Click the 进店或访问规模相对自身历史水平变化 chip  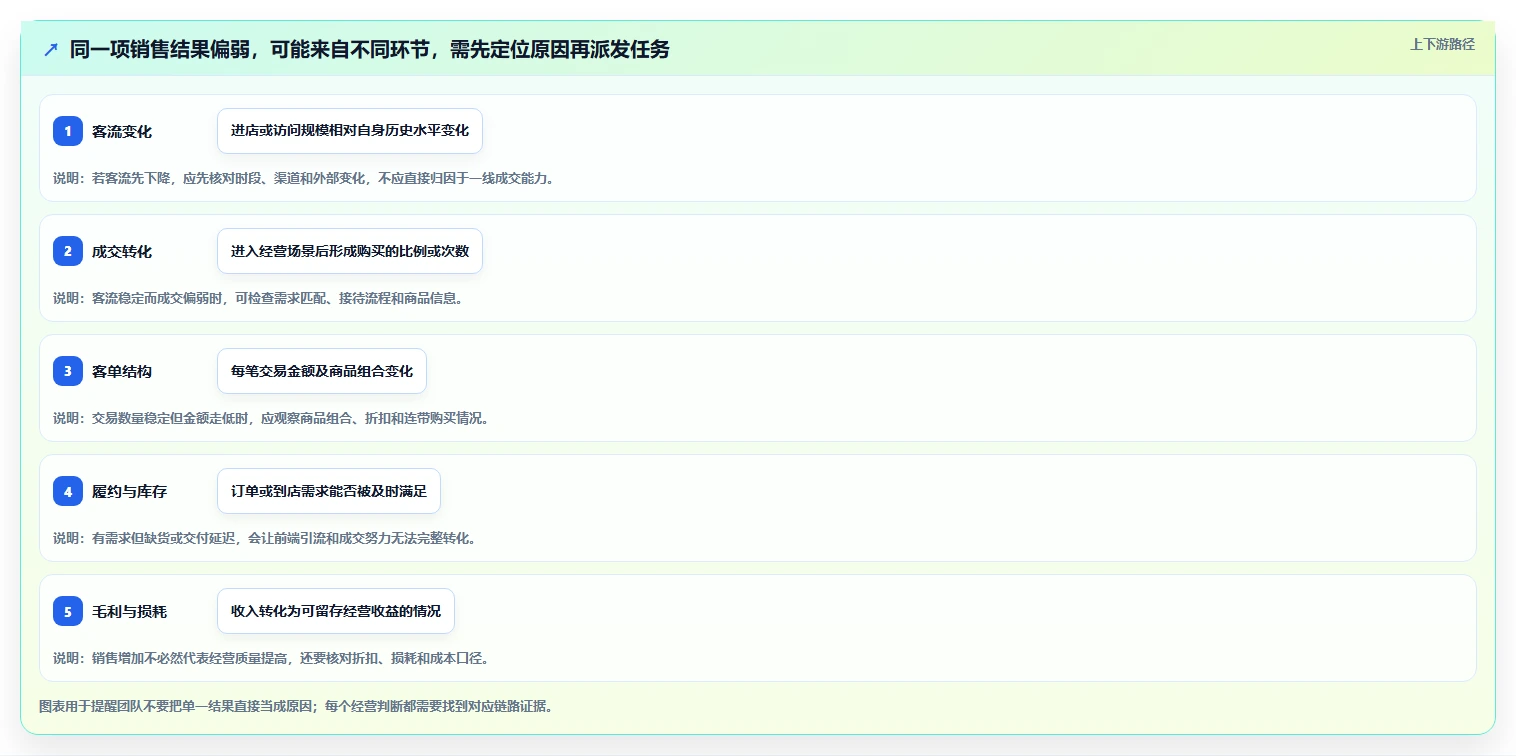click(x=350, y=131)
